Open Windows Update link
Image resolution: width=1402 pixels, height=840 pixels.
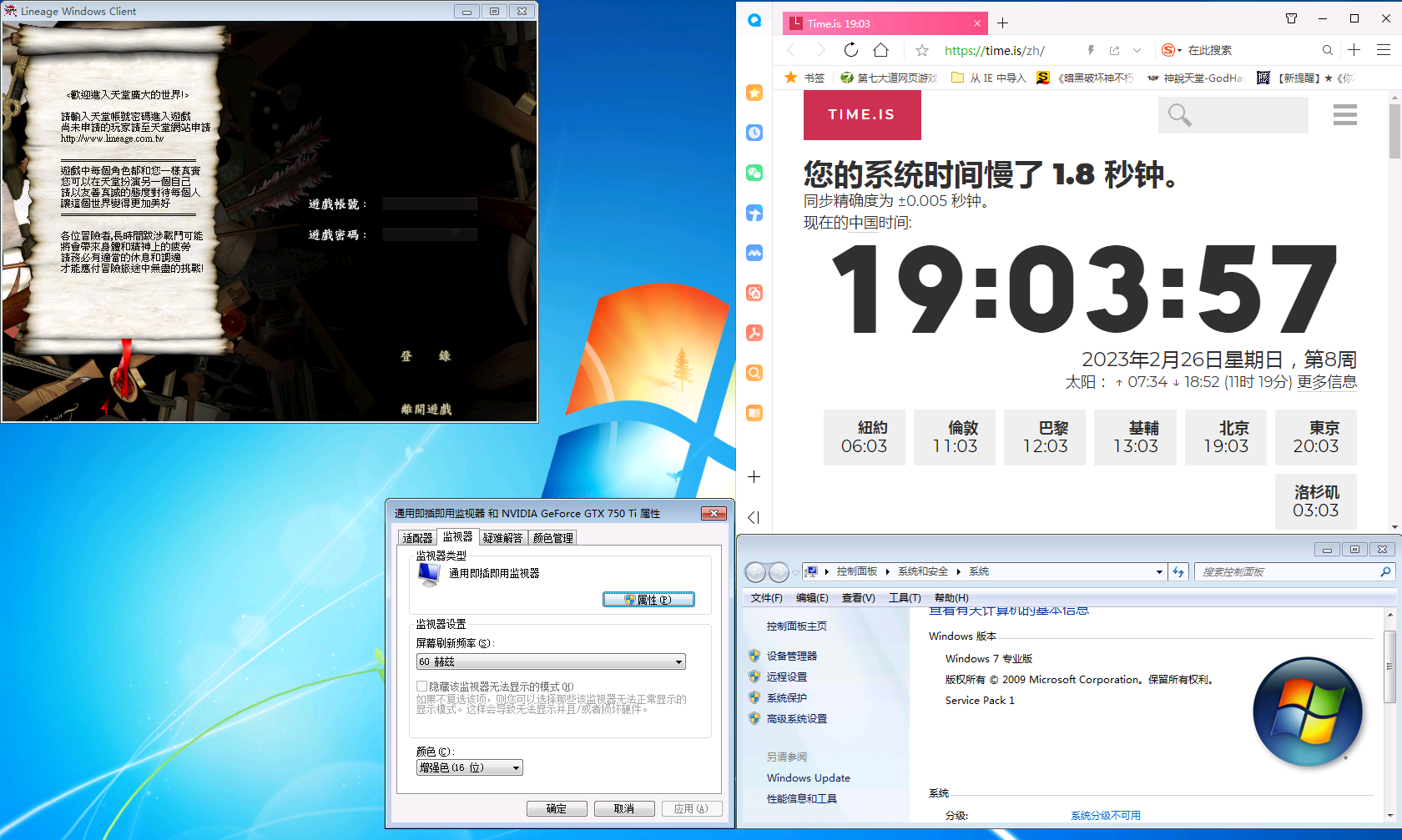click(809, 777)
